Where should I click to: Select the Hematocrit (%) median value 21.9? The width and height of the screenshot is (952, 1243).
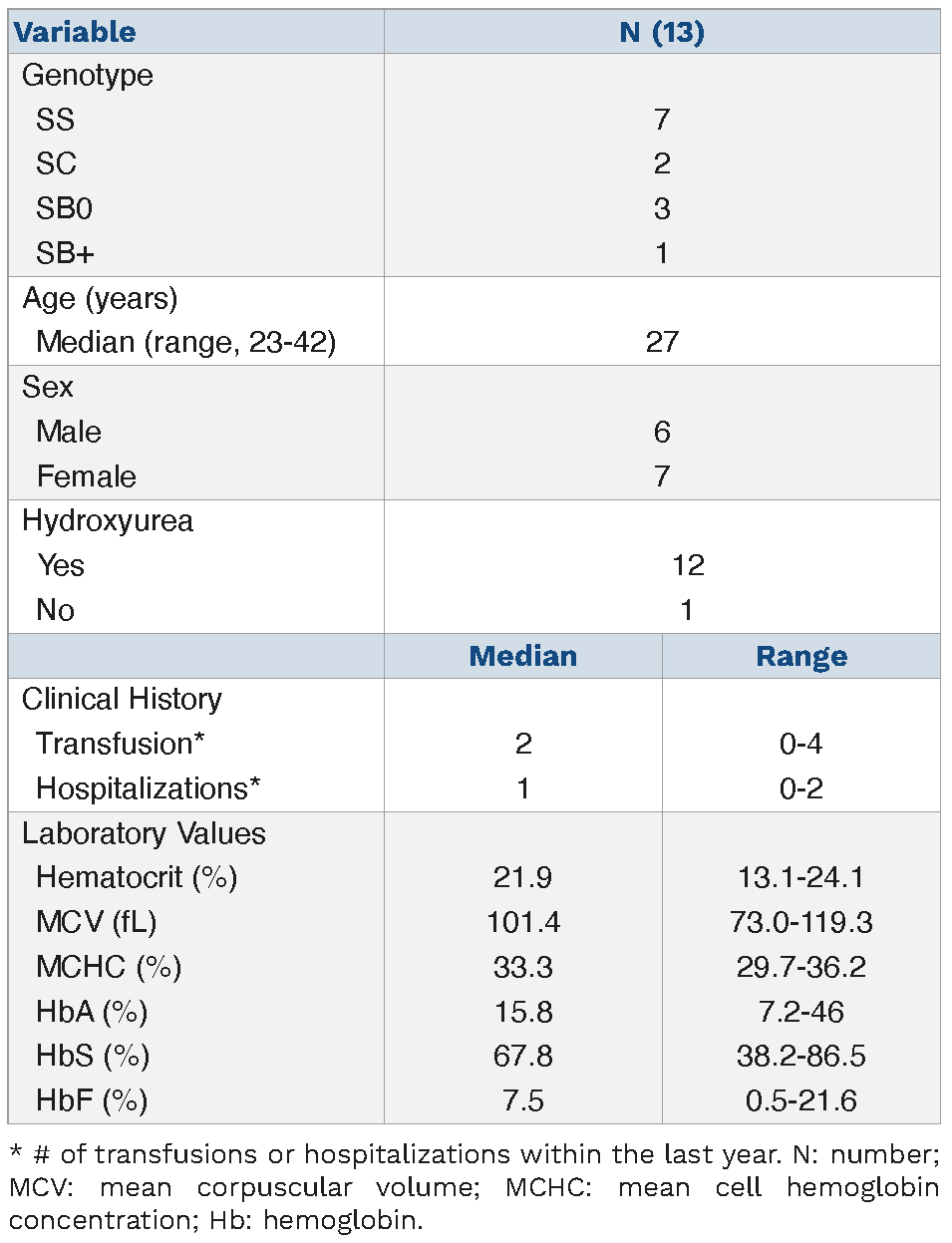(x=522, y=877)
